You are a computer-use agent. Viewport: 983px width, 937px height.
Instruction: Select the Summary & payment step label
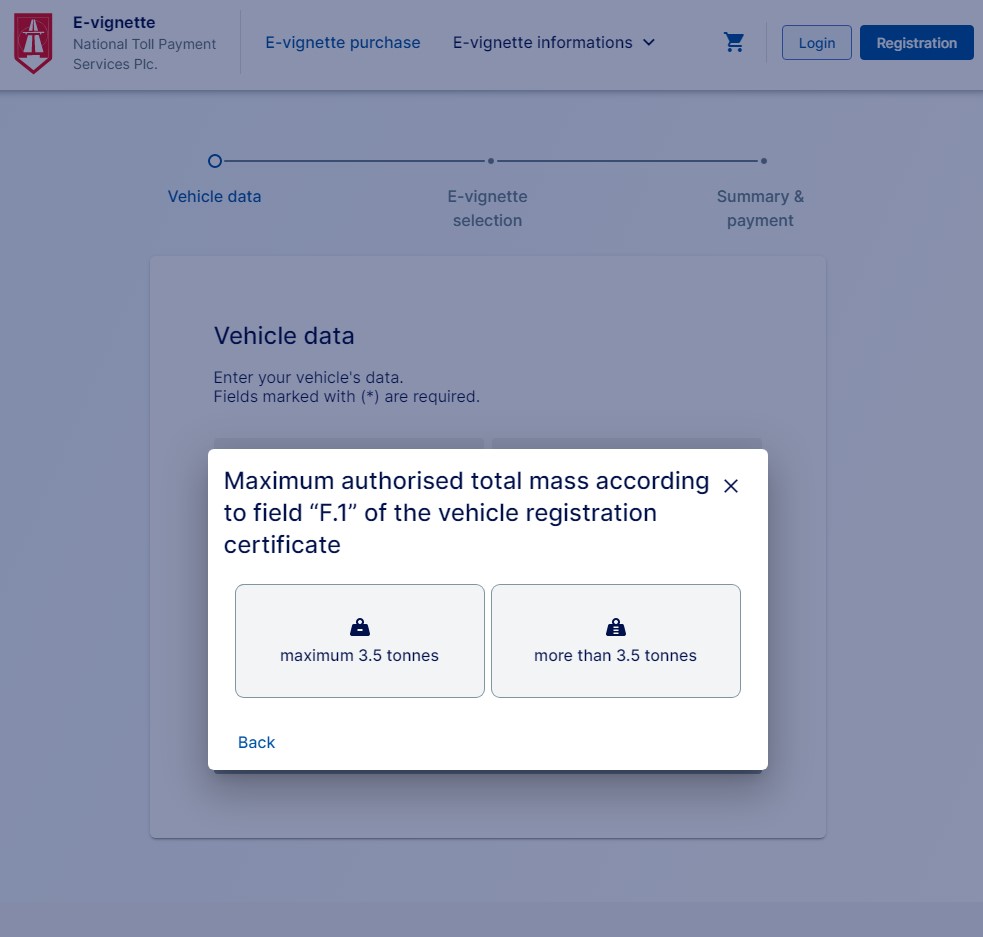tap(760, 208)
